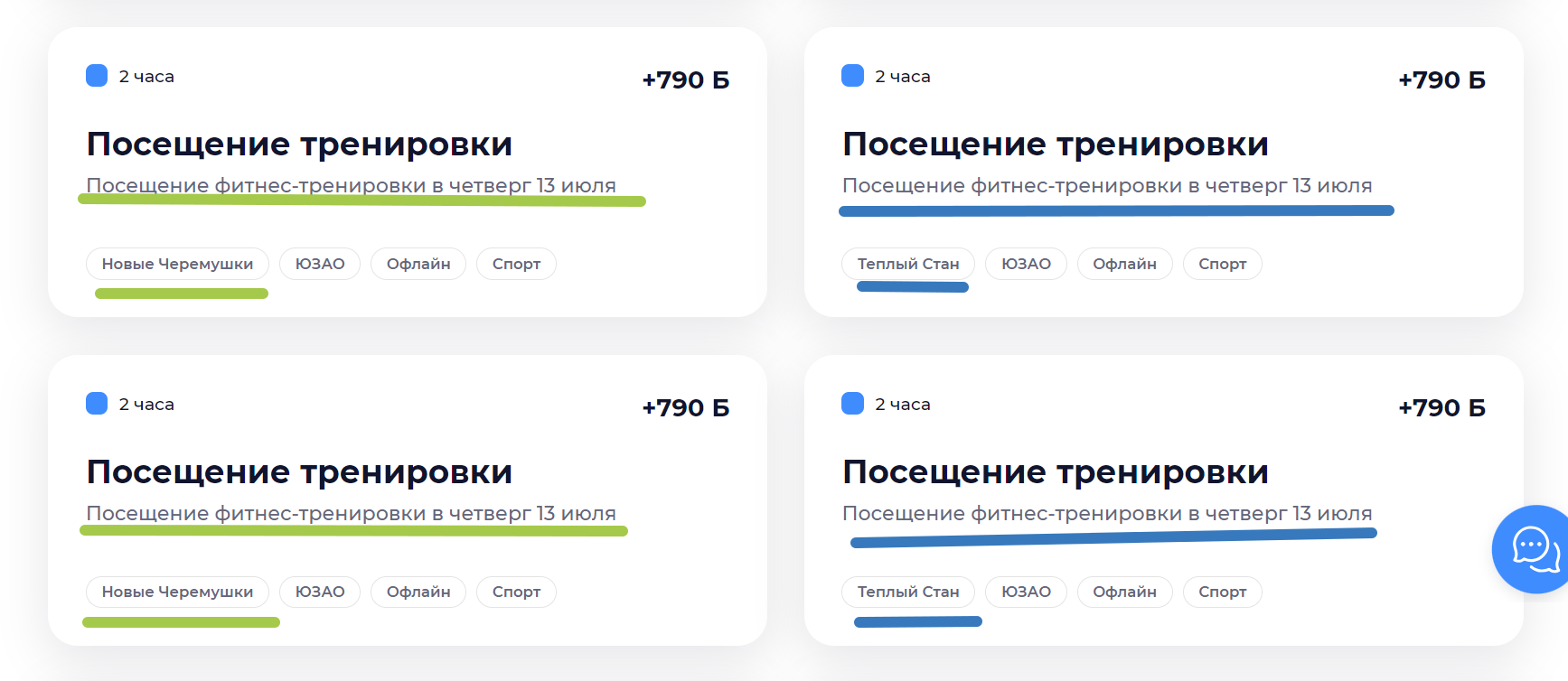Open top-left Посещение тренировки card title
The width and height of the screenshot is (1568, 681).
point(299,145)
